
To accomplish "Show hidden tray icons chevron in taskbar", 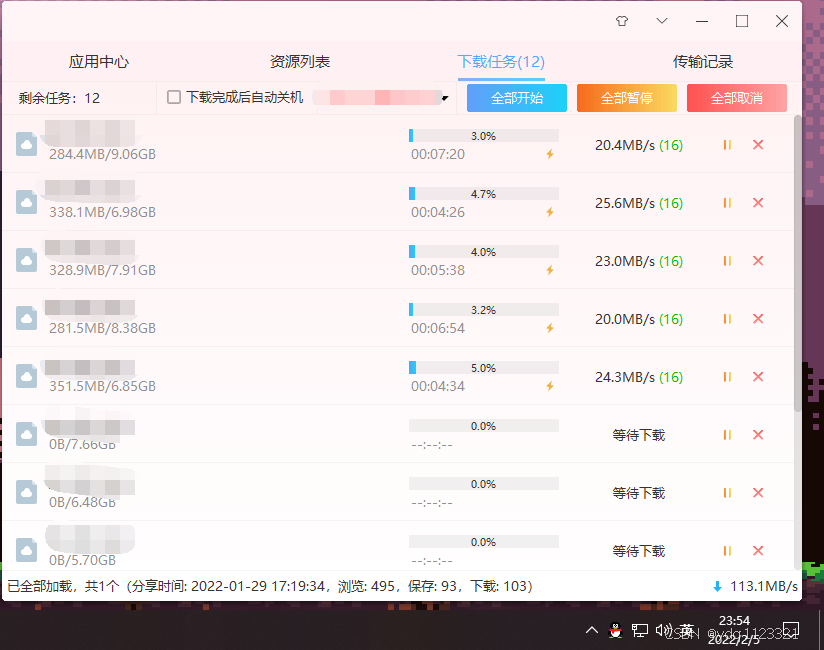I will click(592, 630).
